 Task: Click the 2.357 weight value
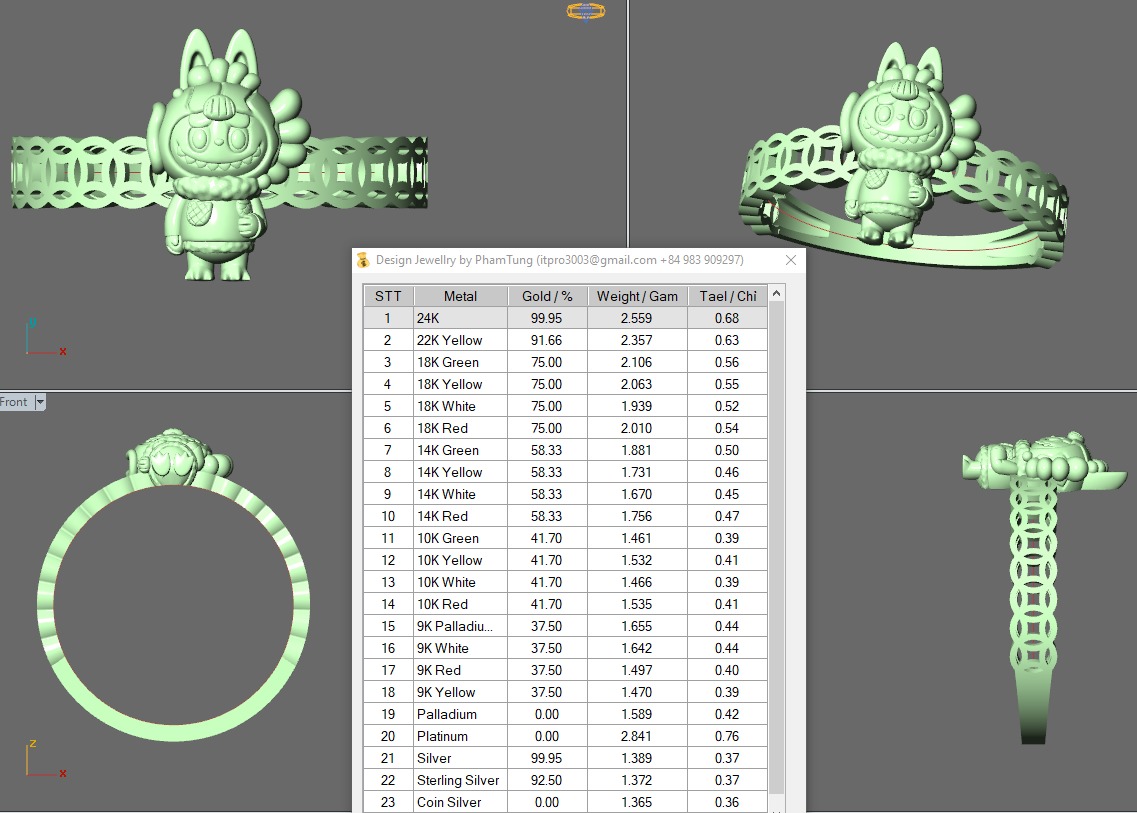637,340
